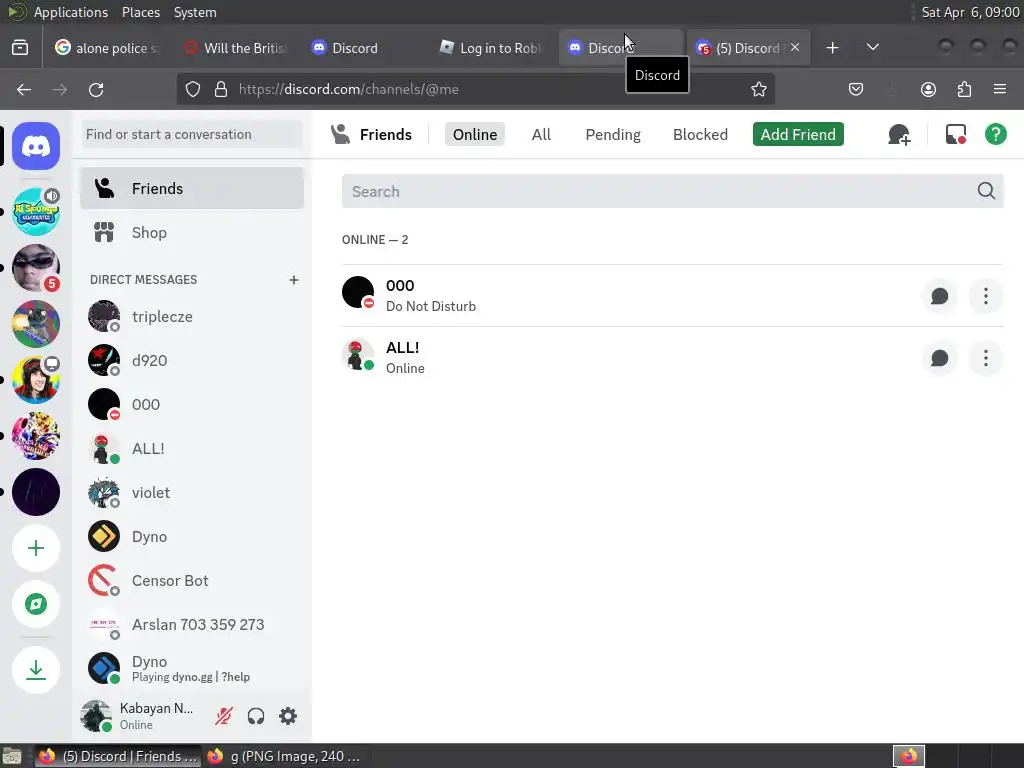
Task: Open DM with Arslan 703 359 273
Action: (192, 624)
